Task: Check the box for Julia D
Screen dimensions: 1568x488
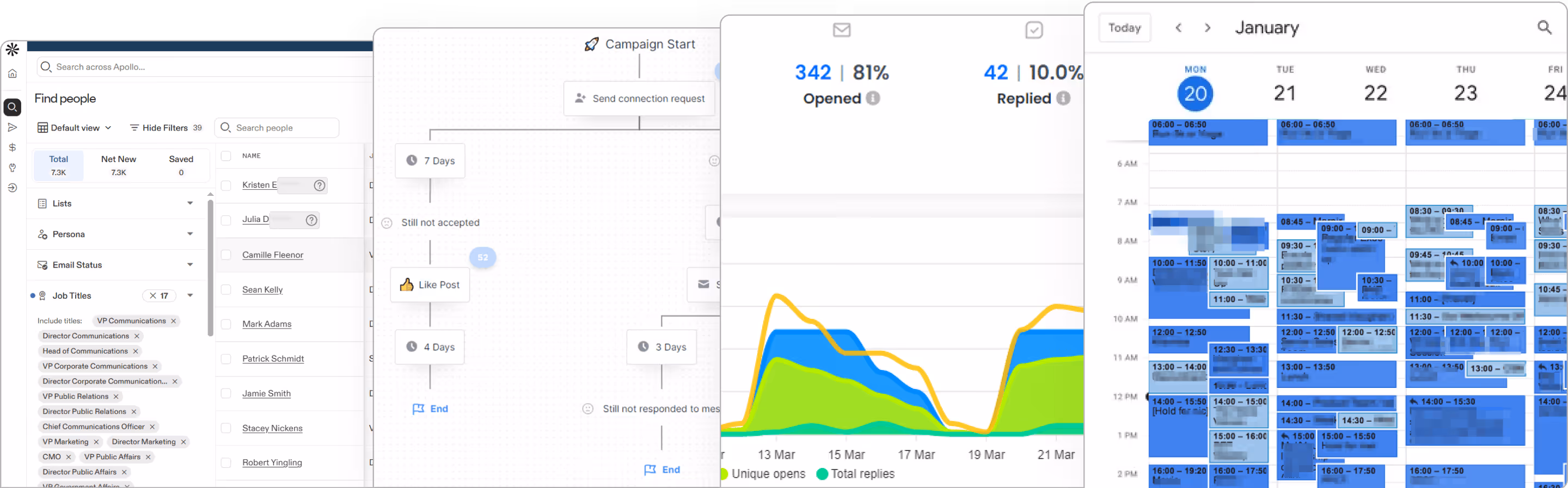Action: 226,220
